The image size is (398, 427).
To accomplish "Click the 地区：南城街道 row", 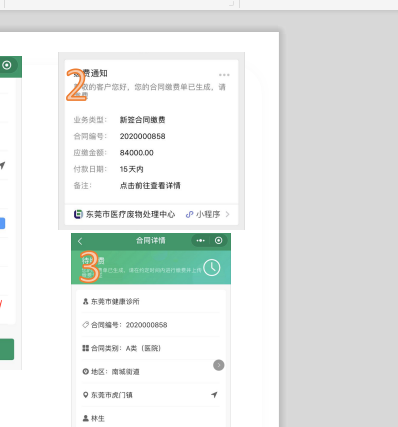I will [151, 371].
